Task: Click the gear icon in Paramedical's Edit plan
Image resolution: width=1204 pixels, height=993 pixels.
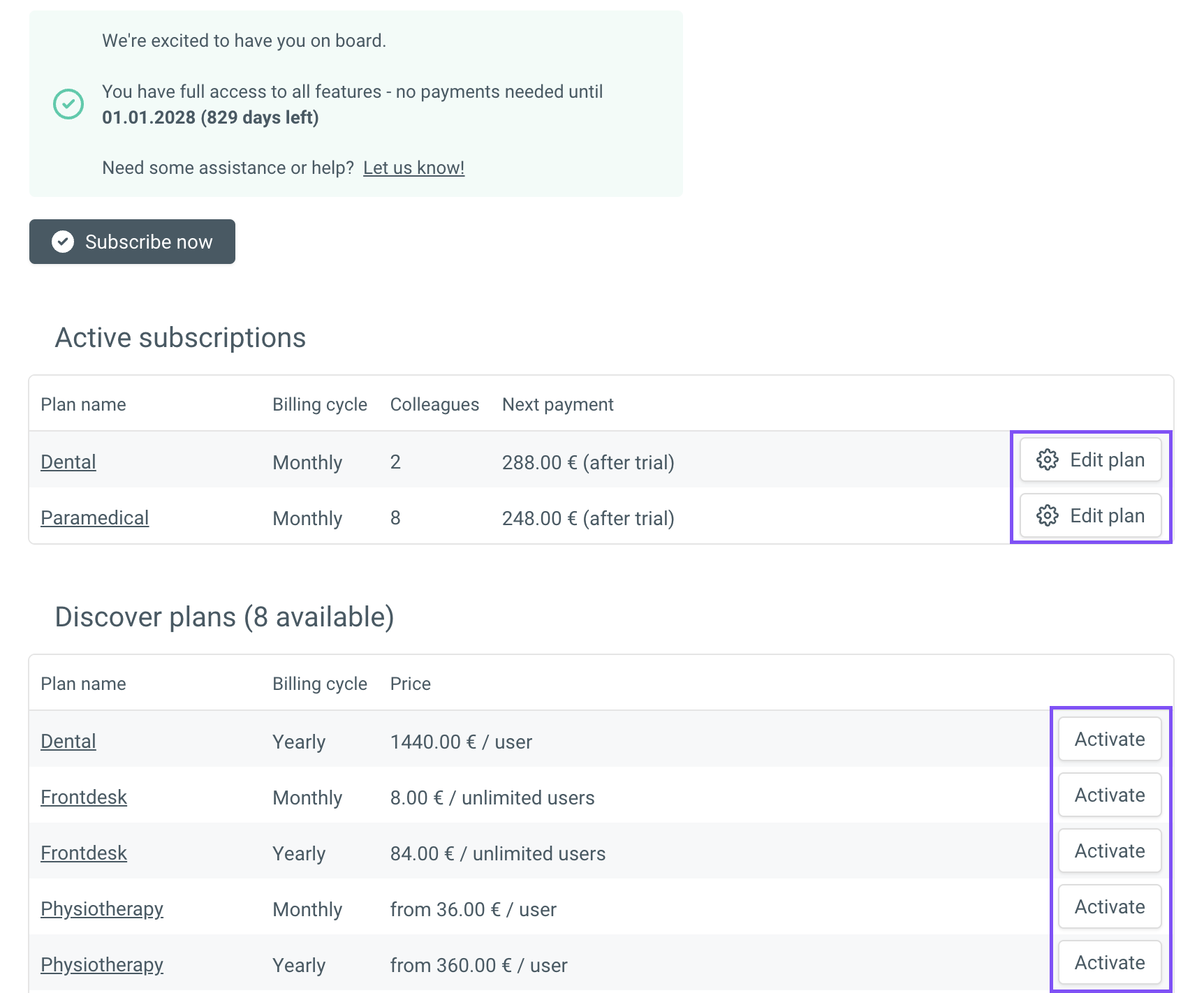Action: 1047,516
